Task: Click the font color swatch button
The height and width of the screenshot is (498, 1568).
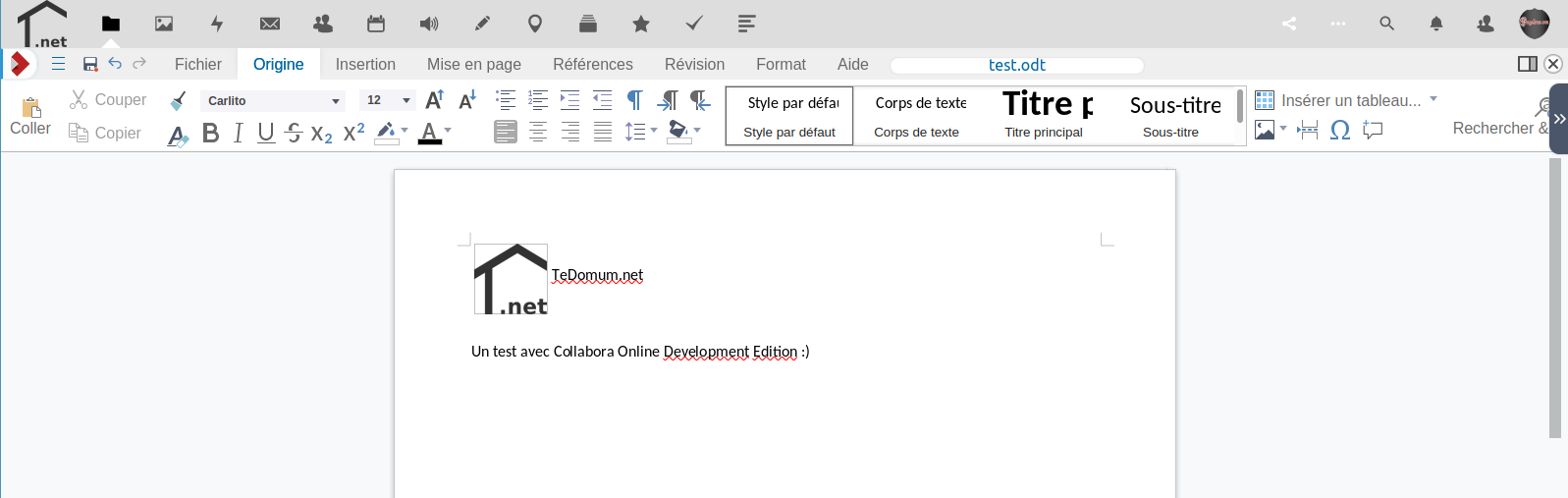Action: click(x=429, y=133)
